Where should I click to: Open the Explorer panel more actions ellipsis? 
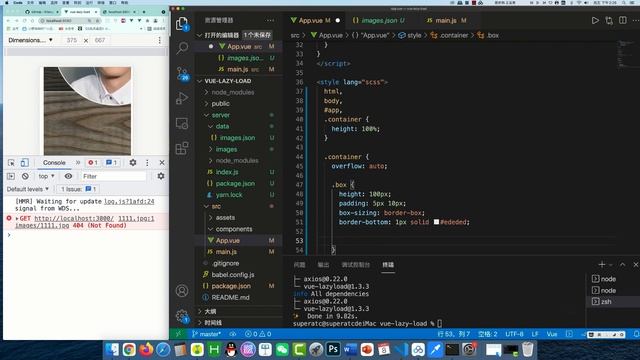coord(270,20)
